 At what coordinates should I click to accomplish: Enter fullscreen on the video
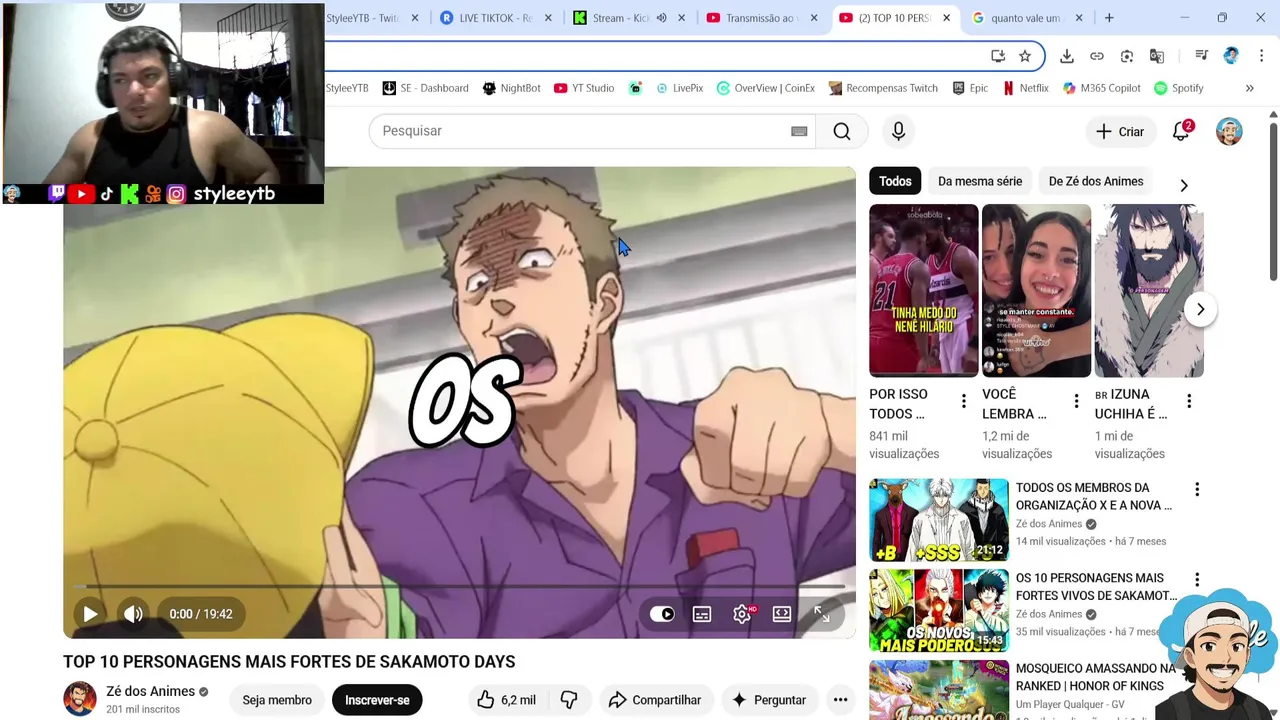pyautogui.click(x=821, y=614)
